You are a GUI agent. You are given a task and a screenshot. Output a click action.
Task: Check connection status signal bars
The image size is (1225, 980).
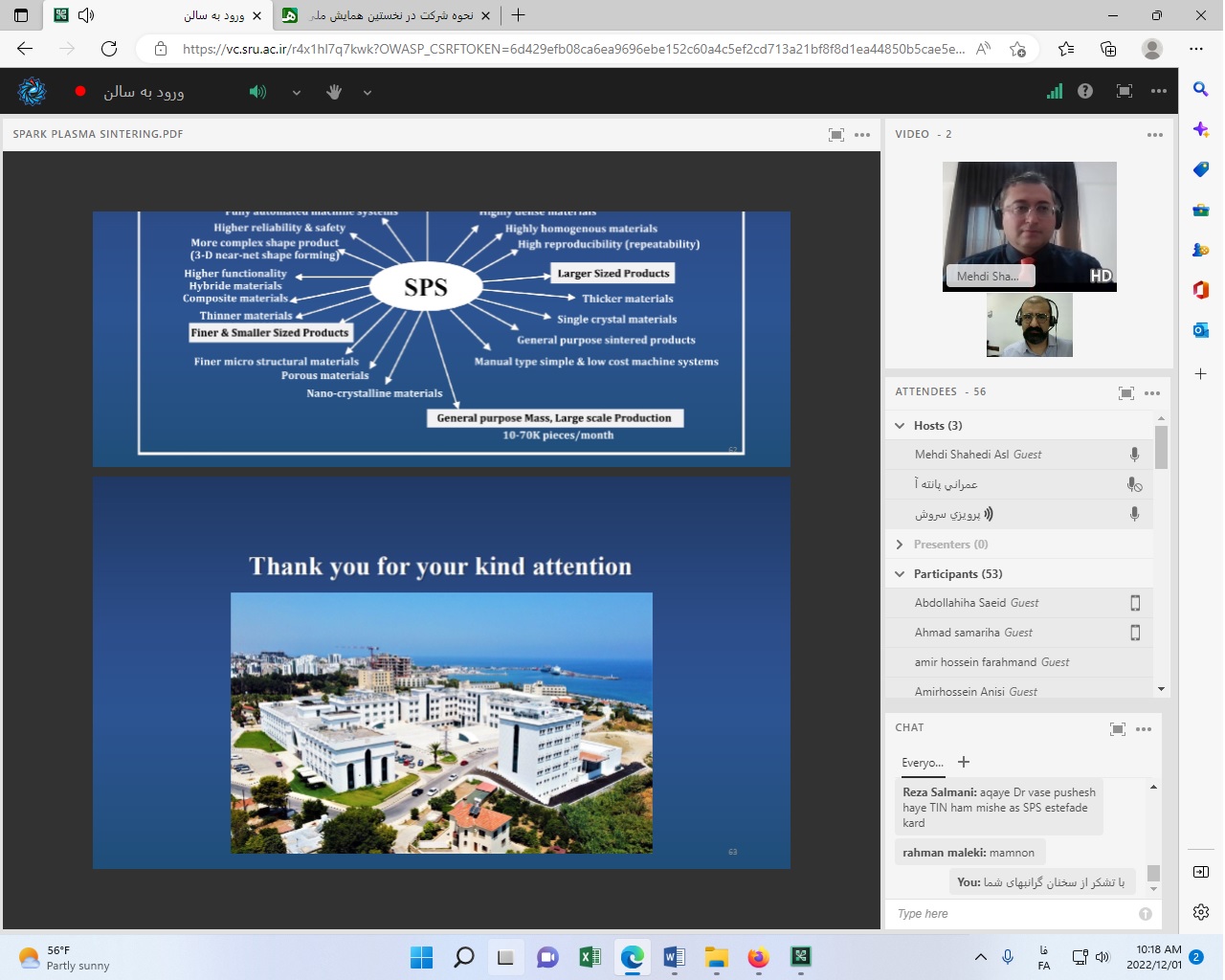tap(1055, 91)
